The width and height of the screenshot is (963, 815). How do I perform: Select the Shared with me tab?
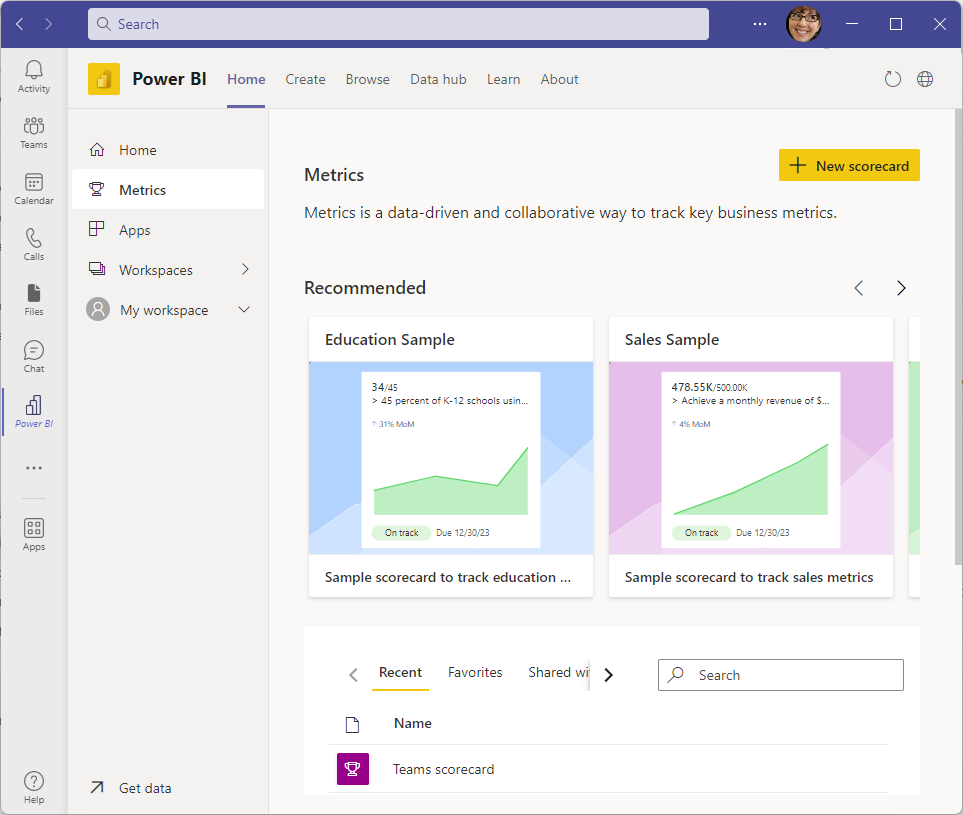click(x=558, y=673)
